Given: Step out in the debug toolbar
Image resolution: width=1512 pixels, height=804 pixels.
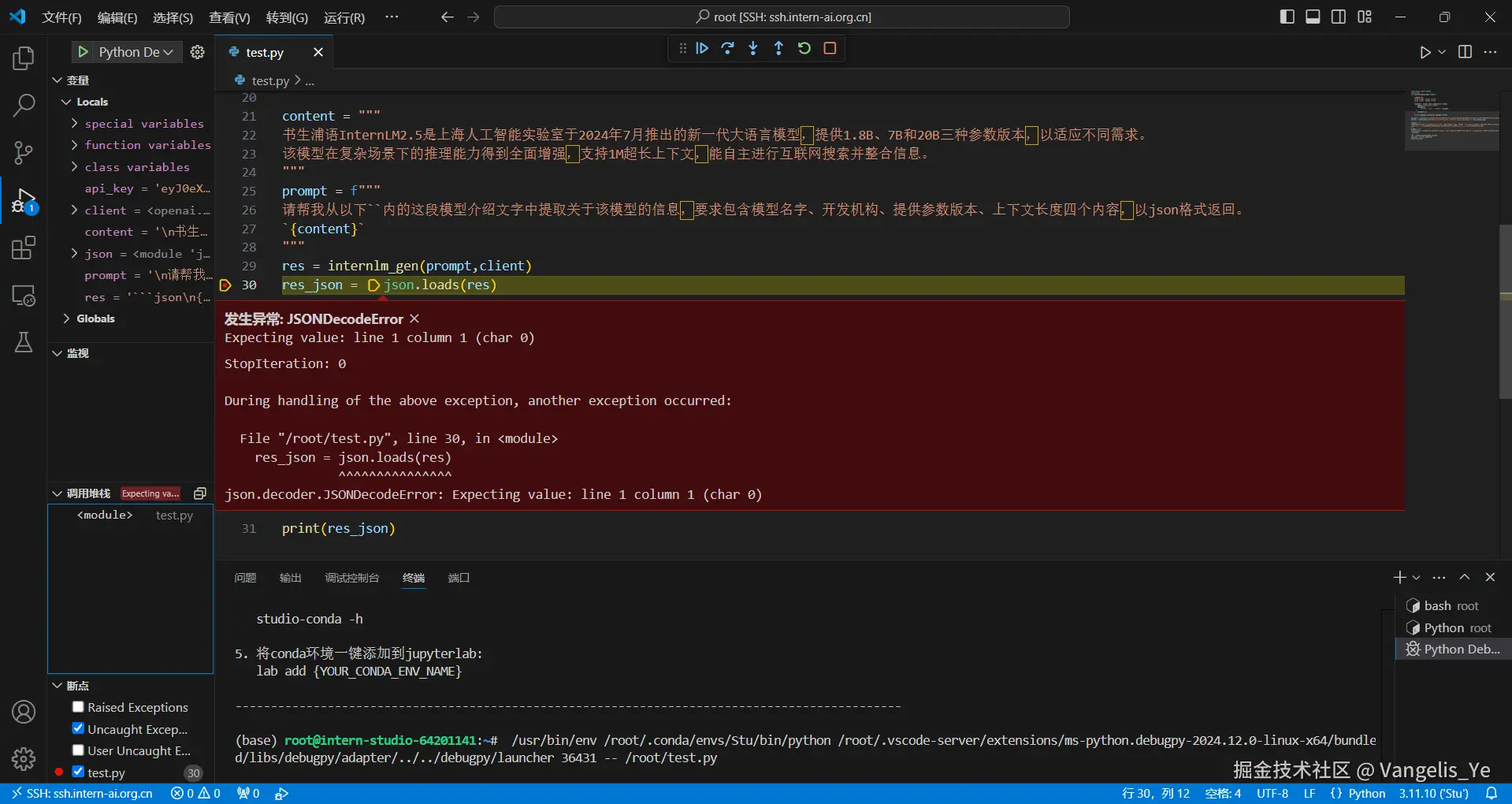Looking at the screenshot, I should click(778, 48).
